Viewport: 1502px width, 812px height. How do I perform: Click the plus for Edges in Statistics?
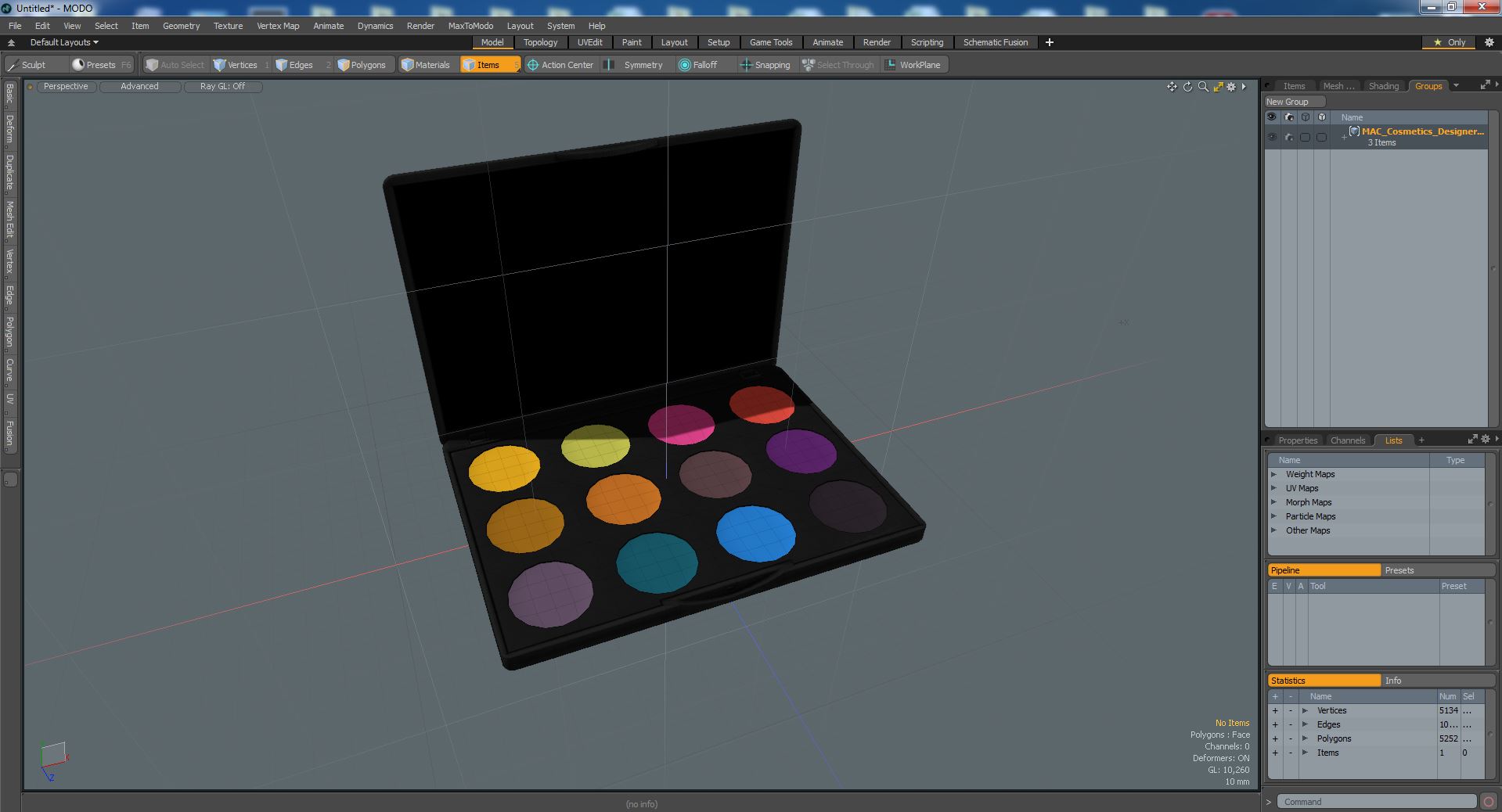tap(1275, 724)
